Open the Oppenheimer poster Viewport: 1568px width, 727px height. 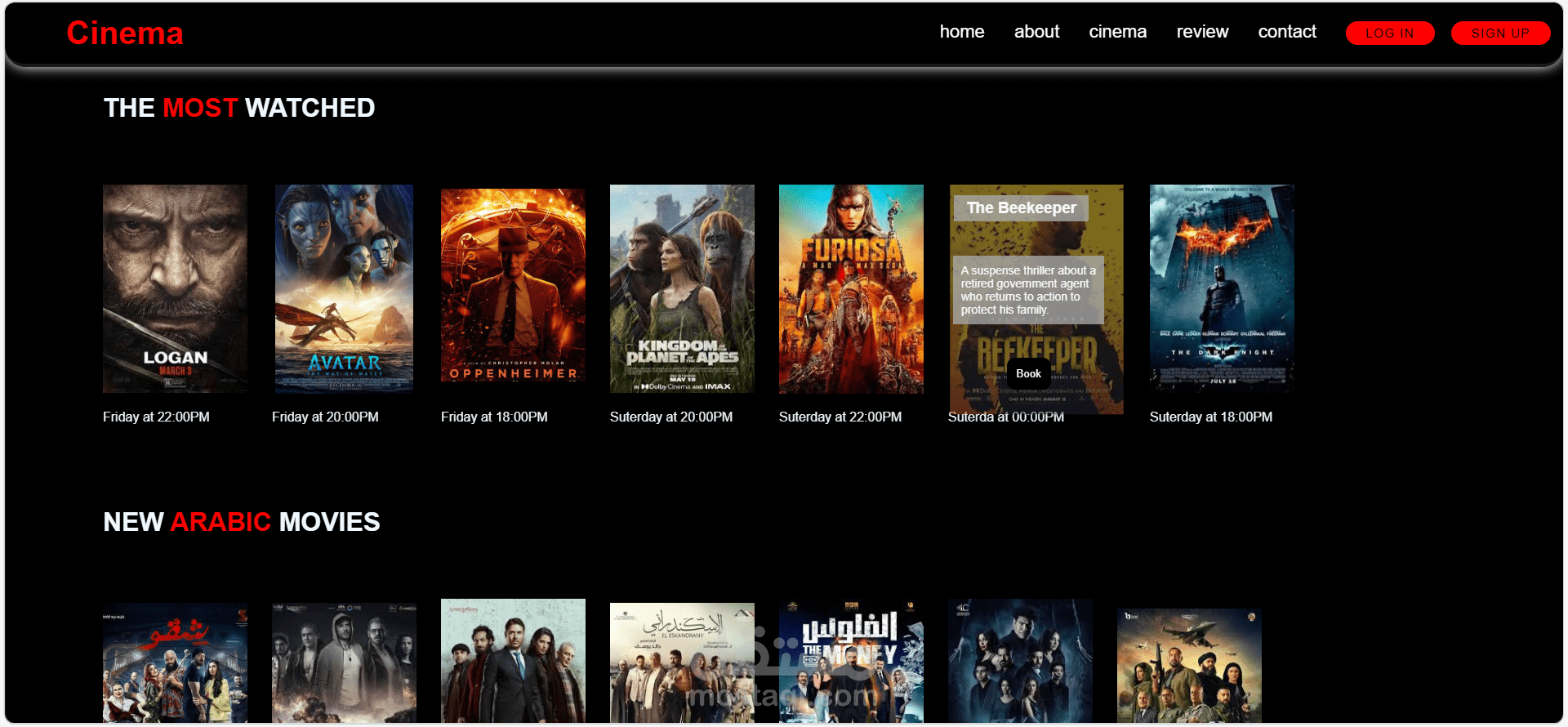coord(513,286)
